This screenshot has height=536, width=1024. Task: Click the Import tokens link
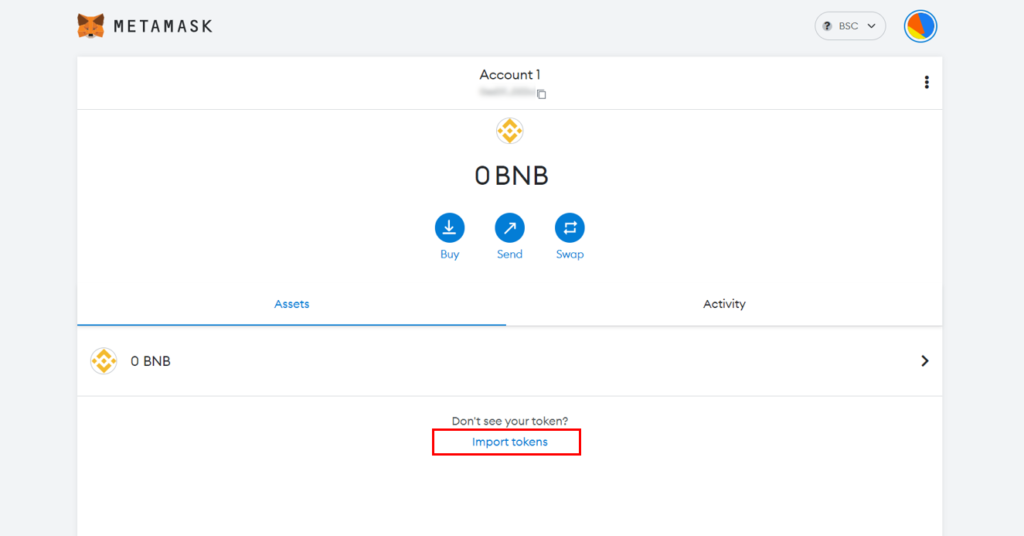coord(509,442)
